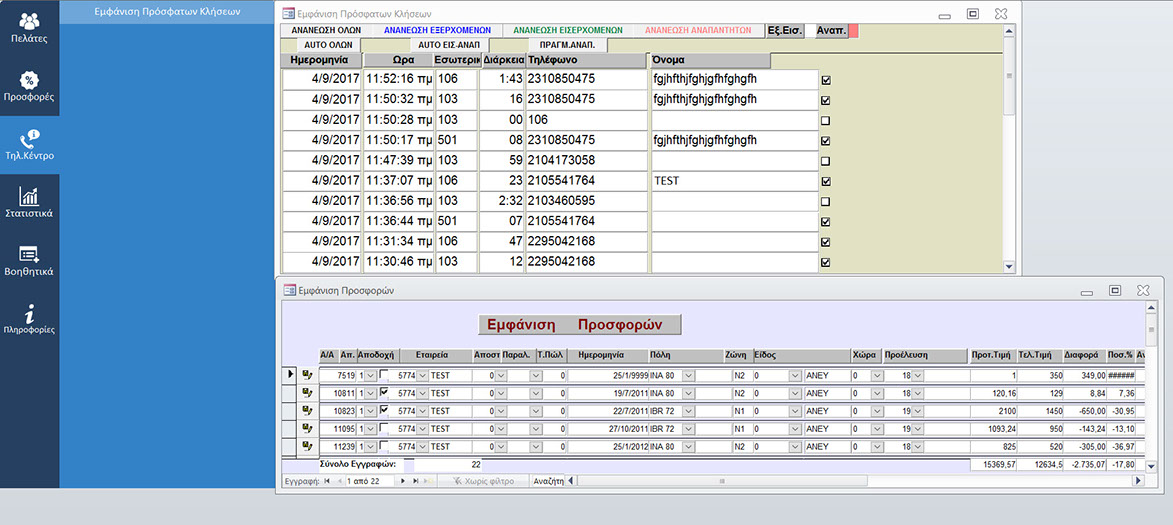The height and width of the screenshot is (525, 1173).
Task: Click ΑΝΑΝΕΩΣΗ ΟΛΩΝ refresh button
Action: pyautogui.click(x=326, y=31)
